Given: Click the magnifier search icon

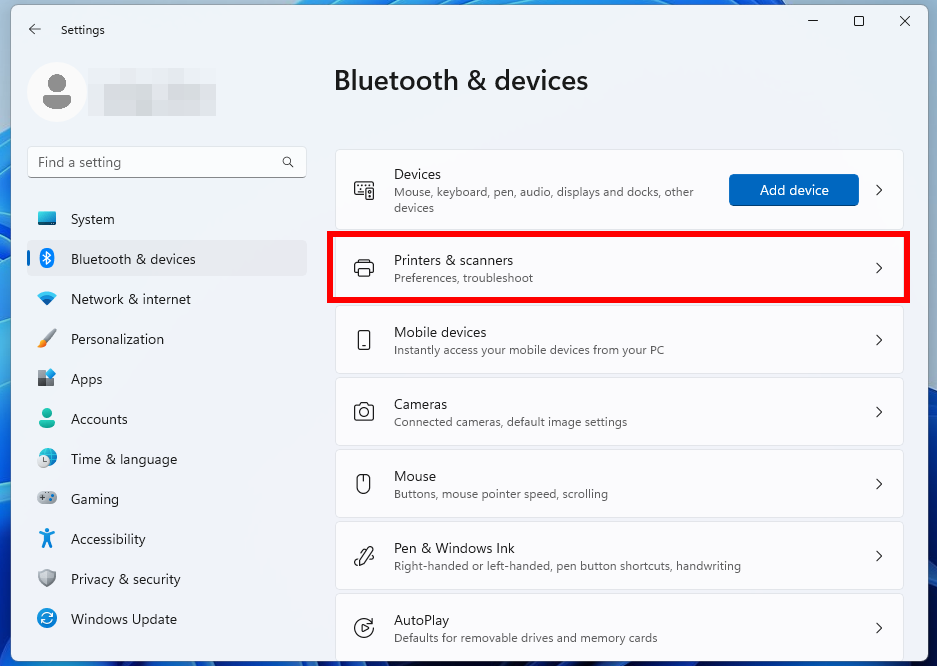Looking at the screenshot, I should coord(288,162).
